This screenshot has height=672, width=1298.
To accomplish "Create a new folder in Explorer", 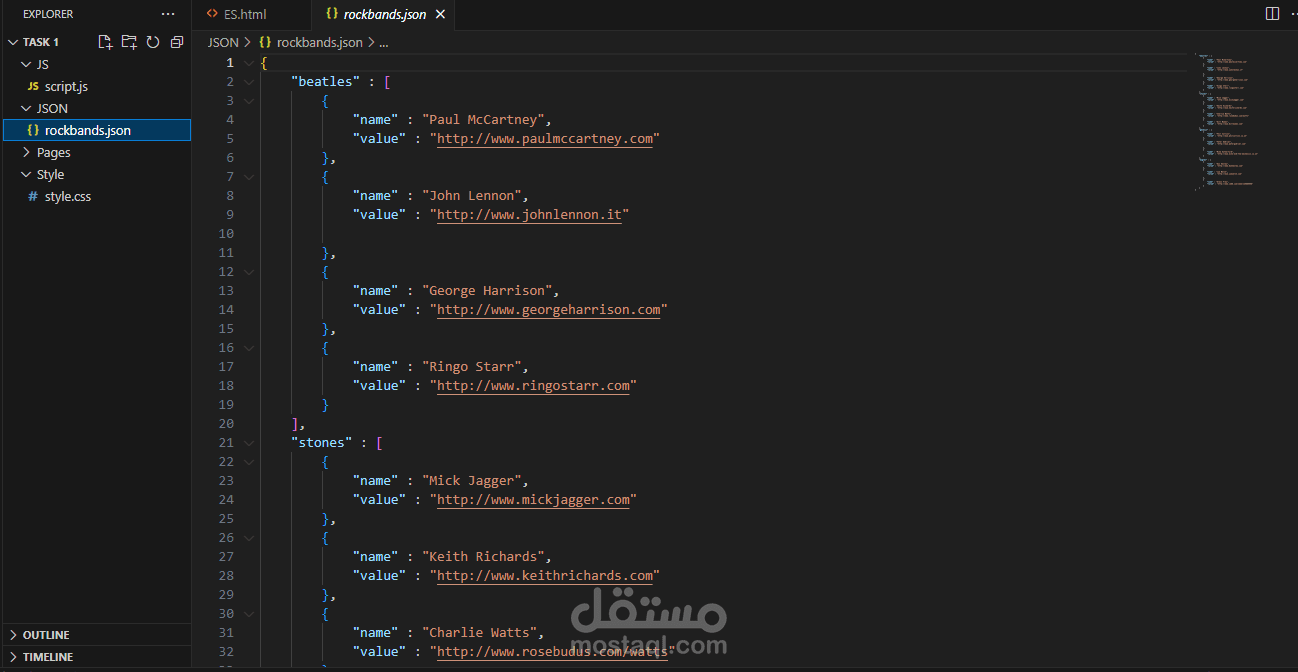I will 129,42.
